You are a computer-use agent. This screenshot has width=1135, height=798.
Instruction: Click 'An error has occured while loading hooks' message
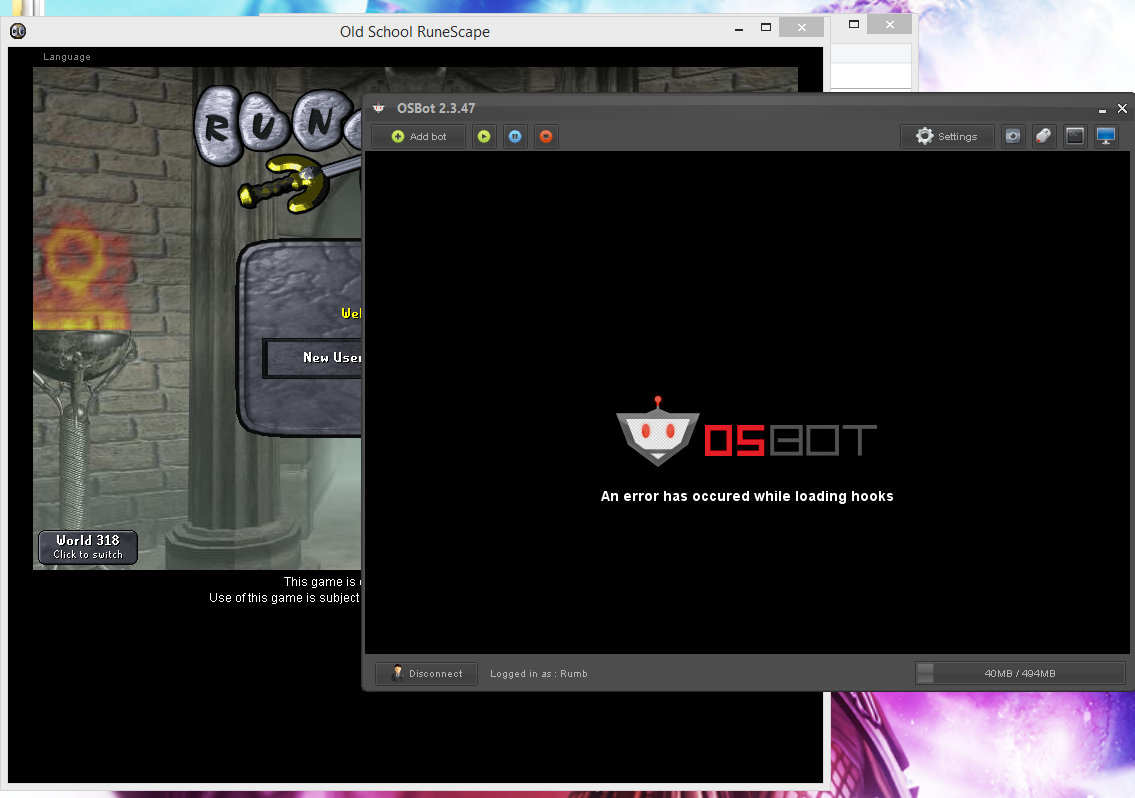point(747,496)
